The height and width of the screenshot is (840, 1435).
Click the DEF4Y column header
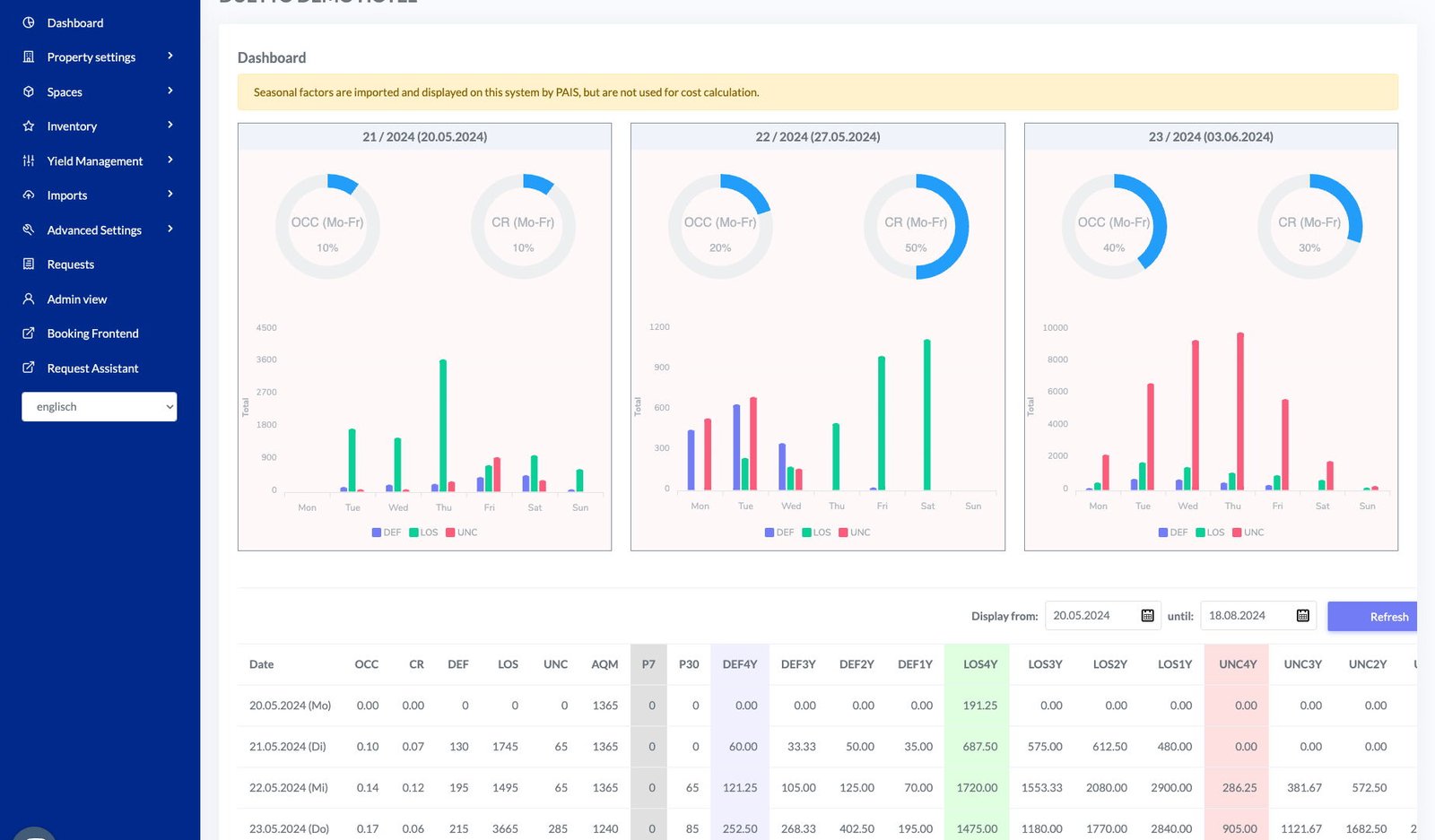pyautogui.click(x=740, y=664)
